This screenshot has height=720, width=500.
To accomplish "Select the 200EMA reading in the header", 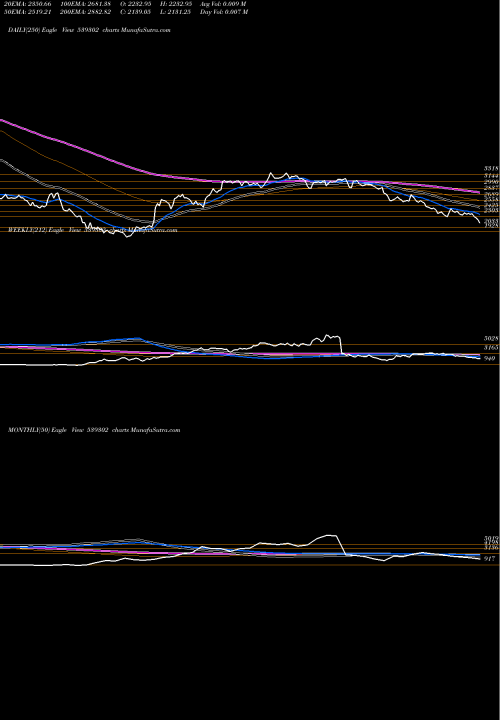I will point(85,12).
